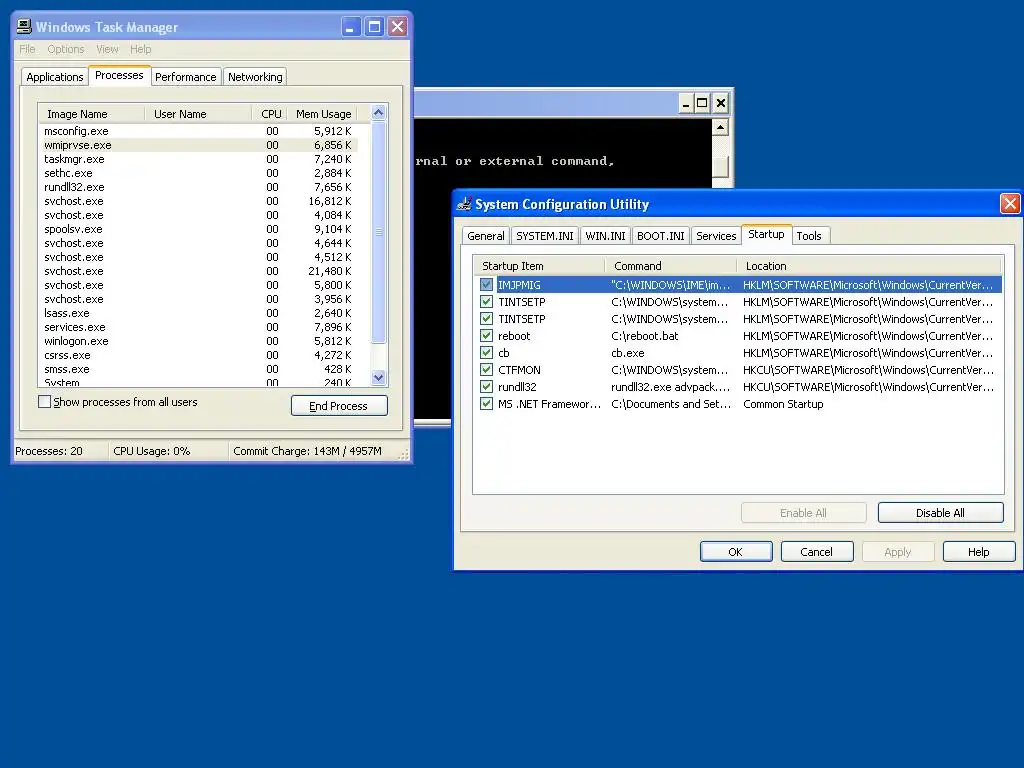1024x768 pixels.
Task: Select the rundll32.exe process row
Action: 199,187
